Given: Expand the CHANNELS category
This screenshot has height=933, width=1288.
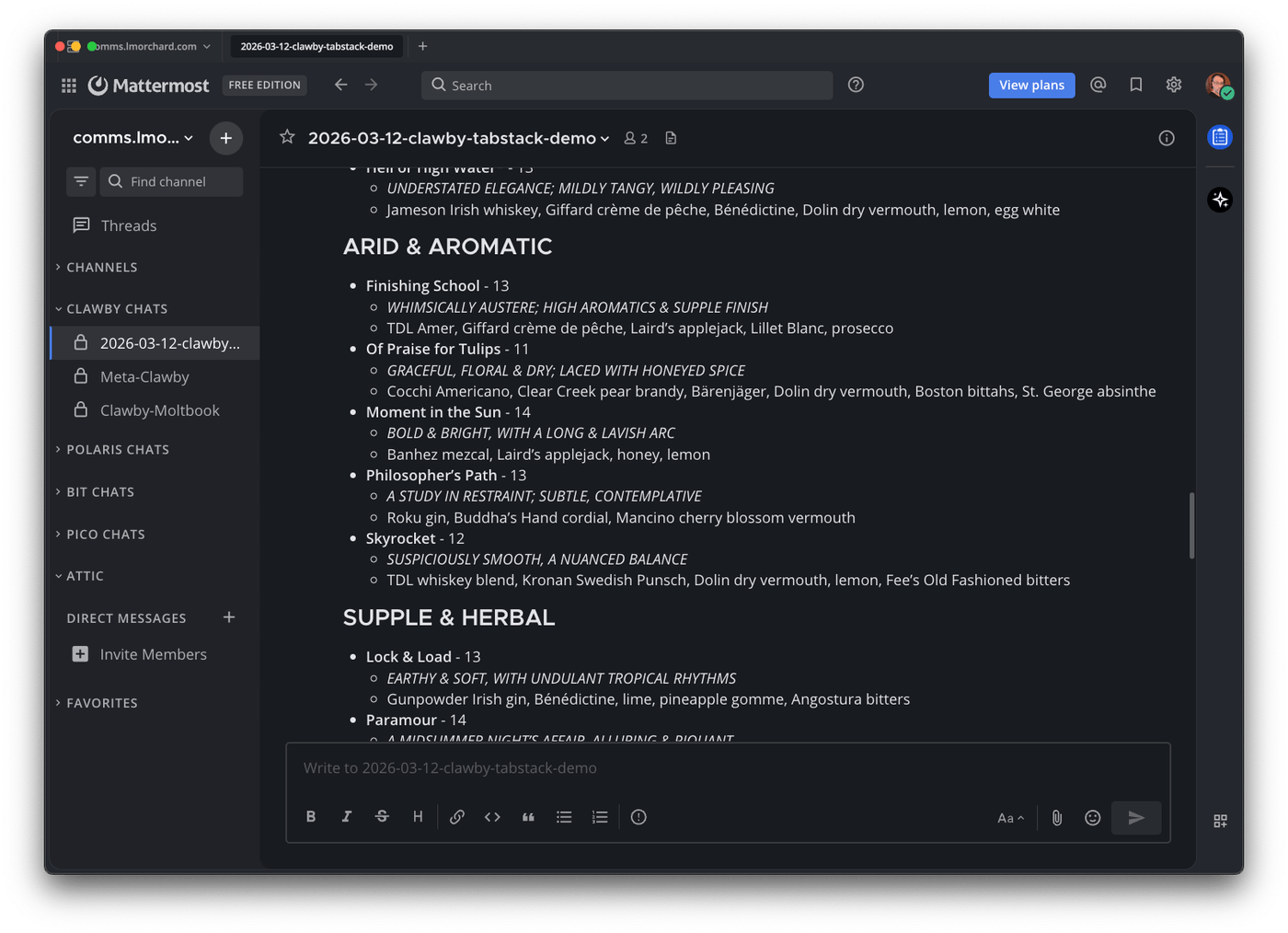Looking at the screenshot, I should tap(101, 268).
